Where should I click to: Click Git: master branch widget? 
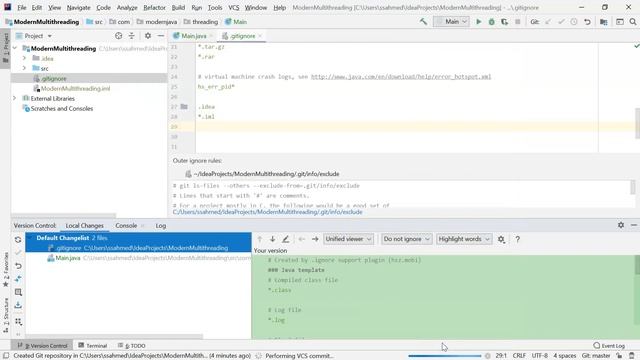click(596, 356)
